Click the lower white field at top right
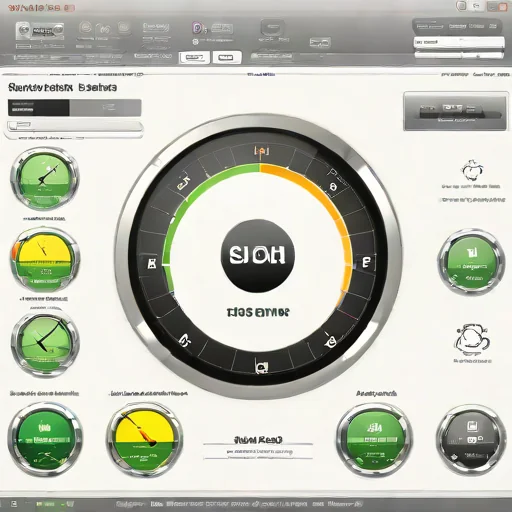The width and height of the screenshot is (512, 512). pos(459,55)
